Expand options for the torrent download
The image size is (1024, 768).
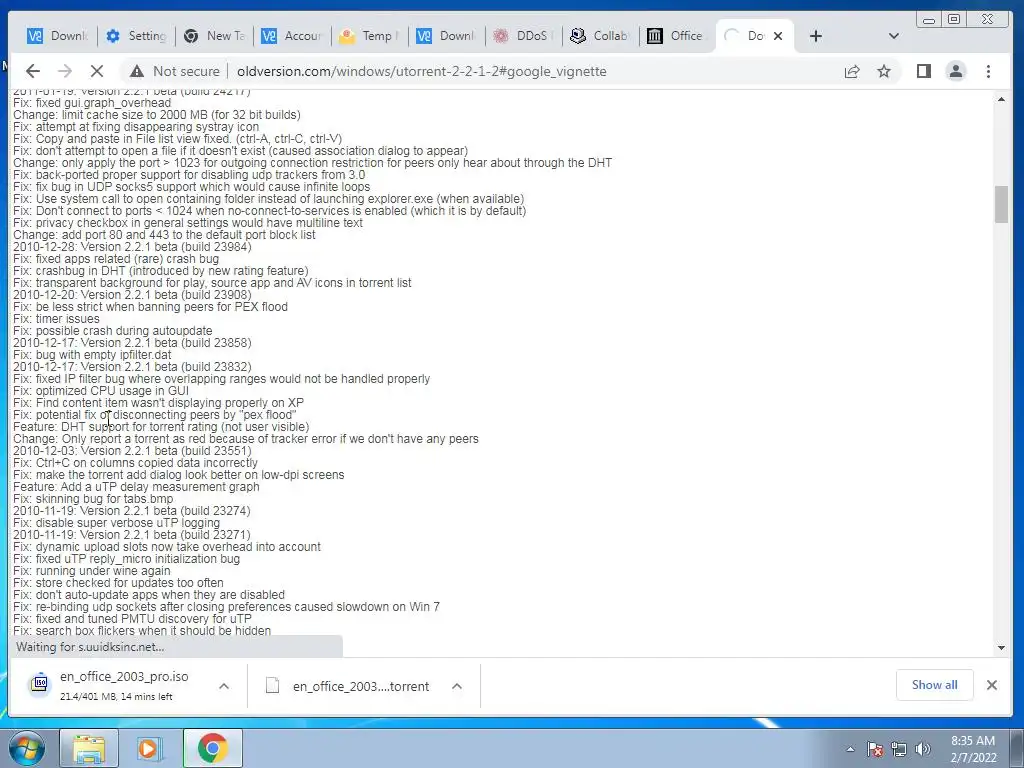[457, 686]
